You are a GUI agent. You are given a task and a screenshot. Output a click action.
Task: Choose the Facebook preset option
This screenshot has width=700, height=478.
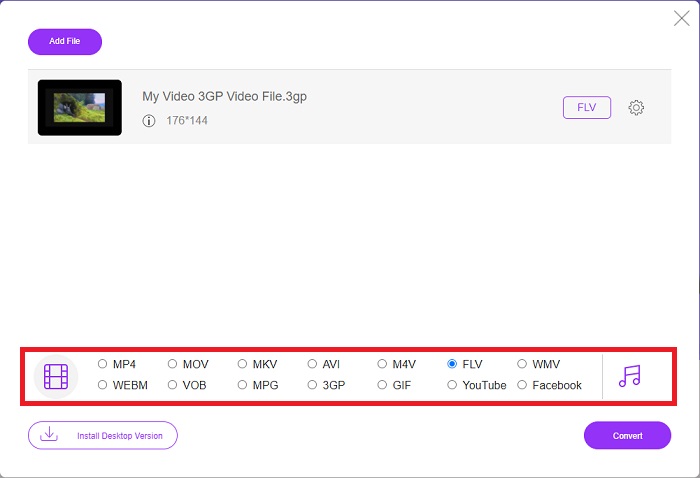(x=522, y=385)
